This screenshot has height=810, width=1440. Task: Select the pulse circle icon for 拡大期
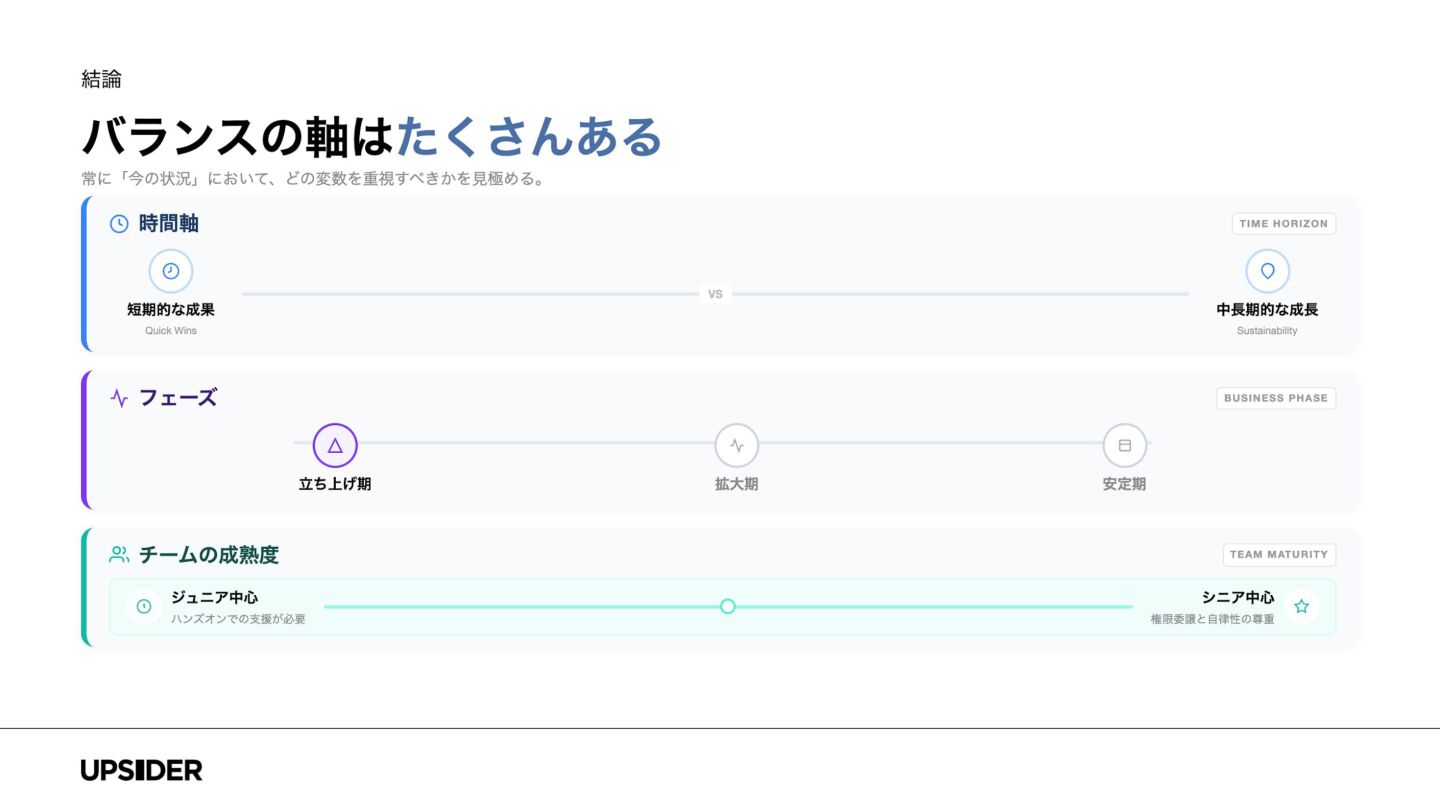(x=737, y=445)
